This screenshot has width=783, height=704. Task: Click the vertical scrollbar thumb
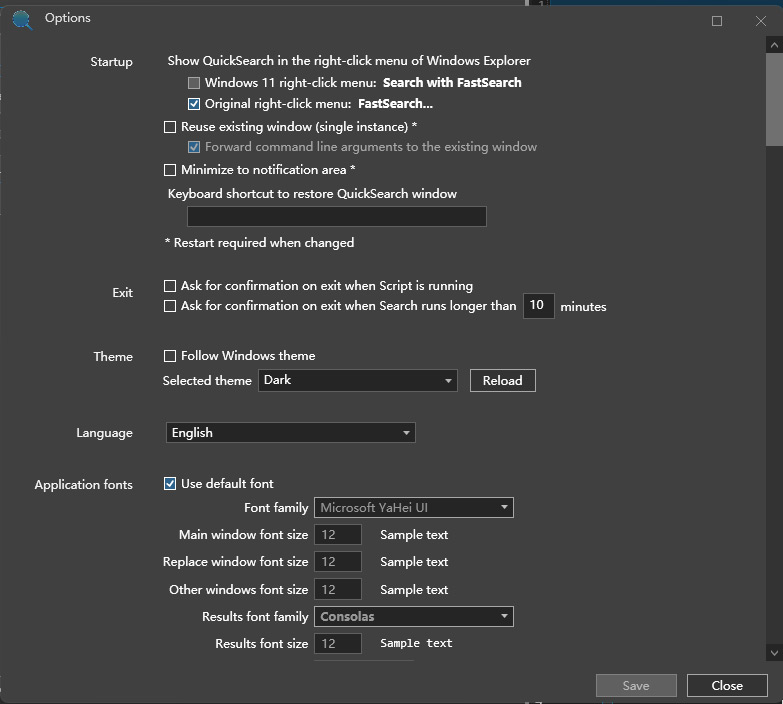(x=774, y=100)
